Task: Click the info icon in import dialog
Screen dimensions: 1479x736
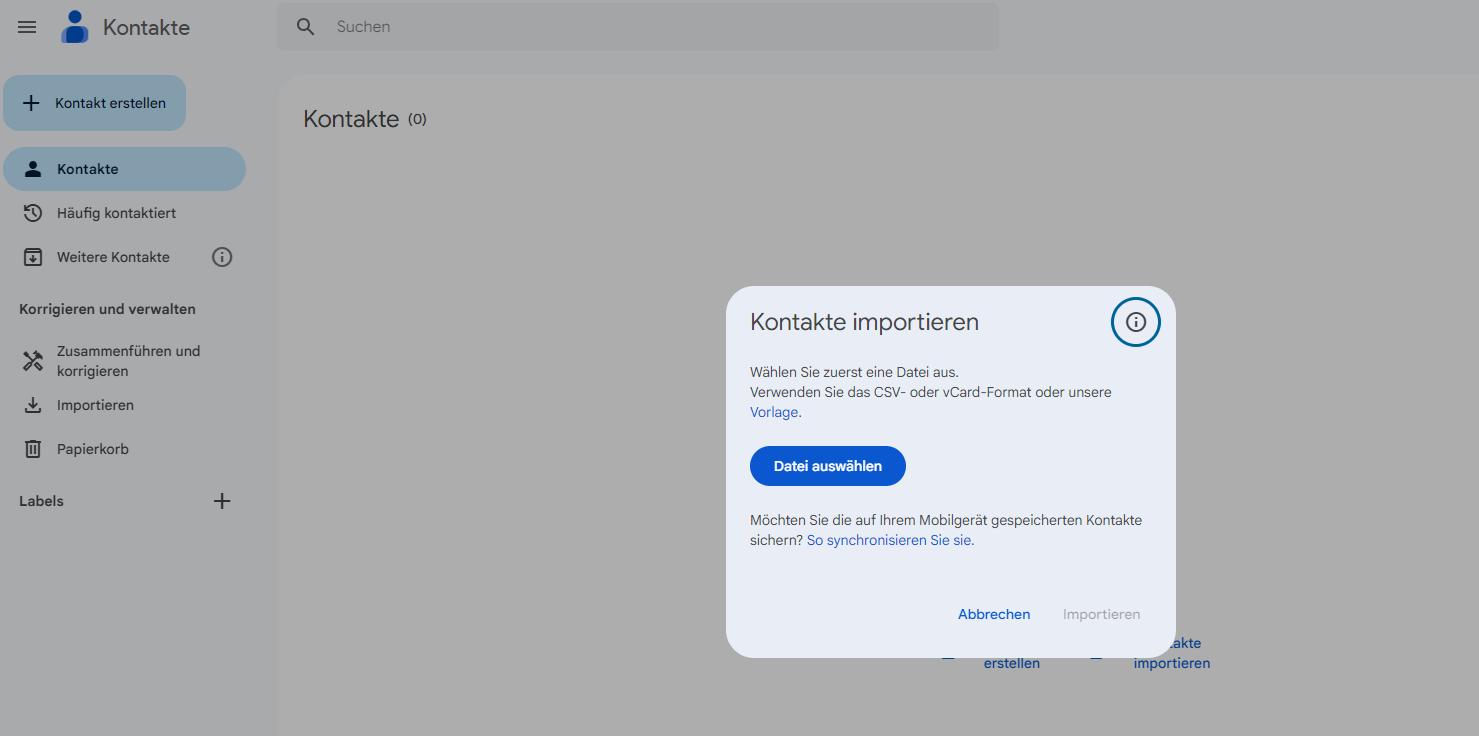Action: 1135,322
